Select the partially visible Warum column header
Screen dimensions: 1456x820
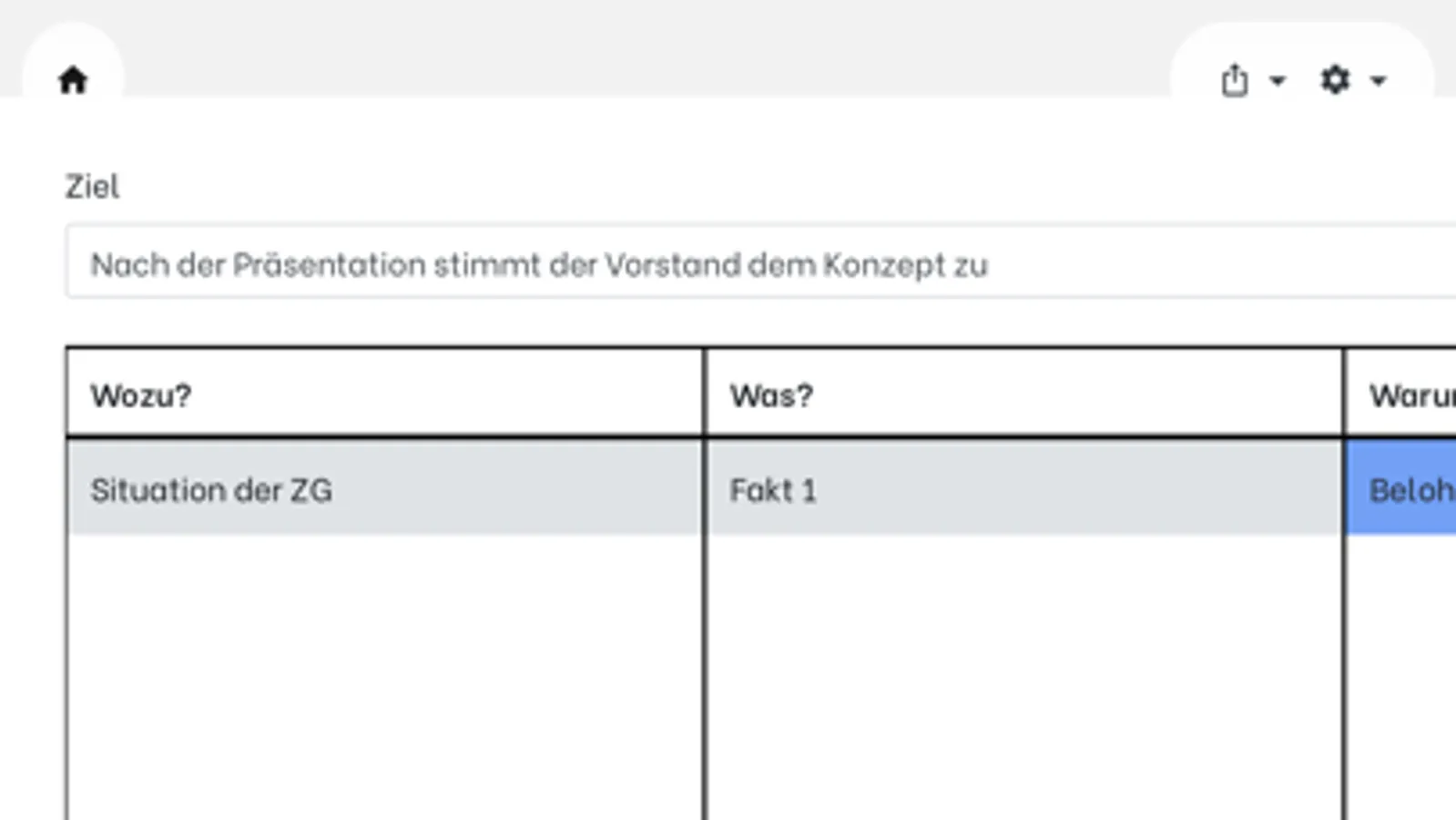point(1411,395)
